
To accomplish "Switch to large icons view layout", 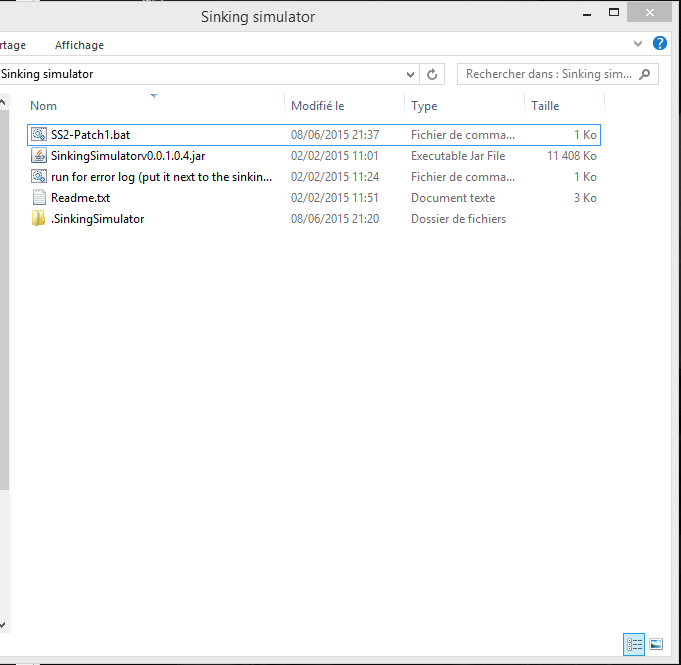I will pyautogui.click(x=656, y=644).
